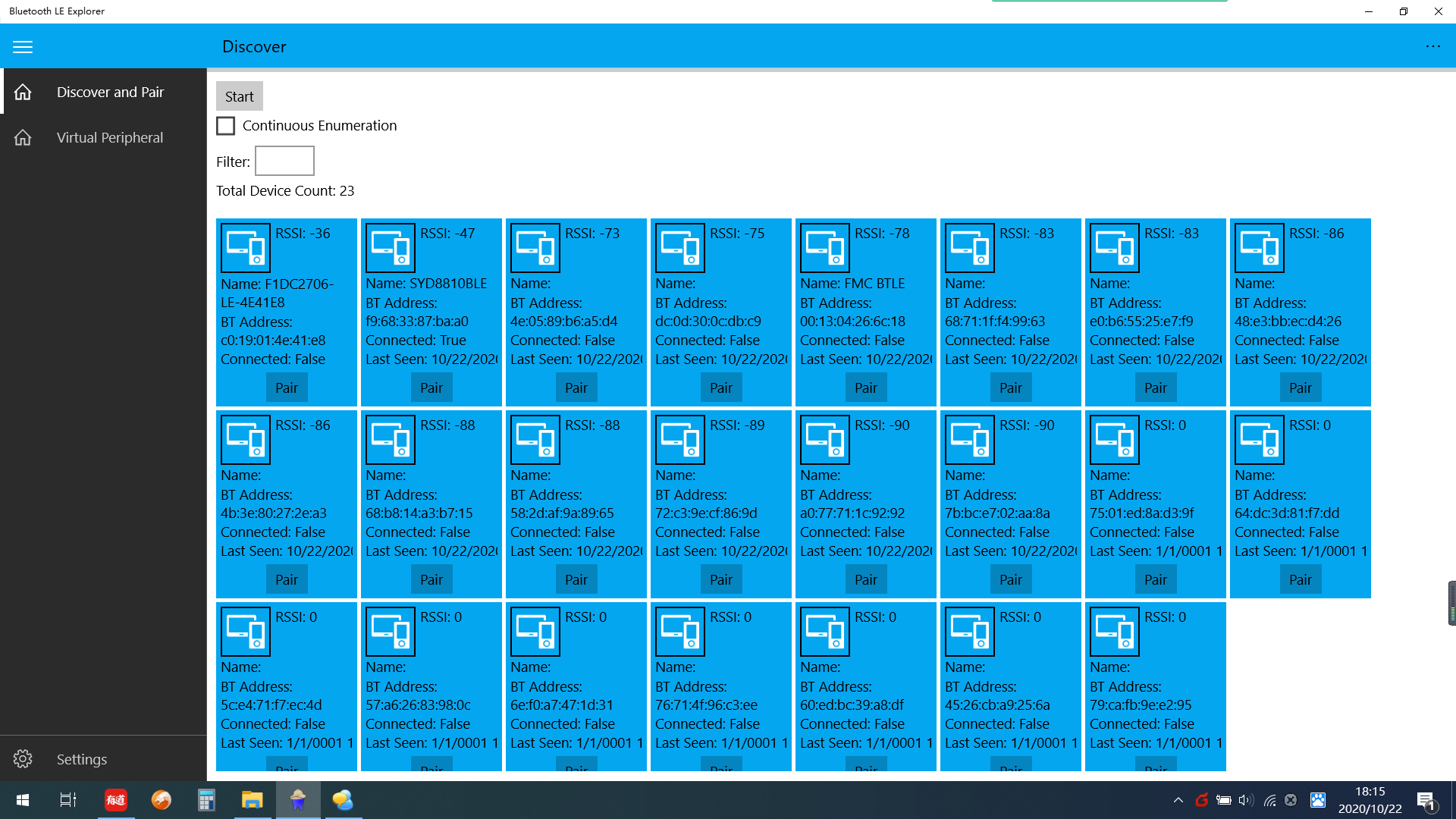Show hidden system tray icons
The width and height of the screenshot is (1456, 819).
tap(1178, 800)
